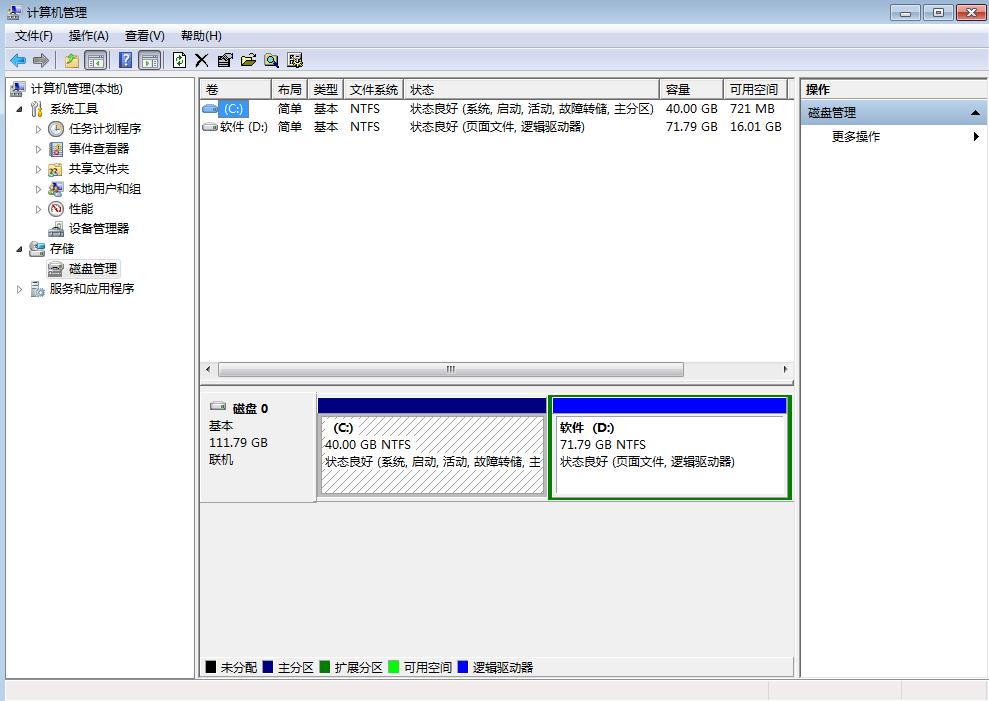Click the Forward arrow toolbar icon
The image size is (989, 701).
pyautogui.click(x=41, y=61)
